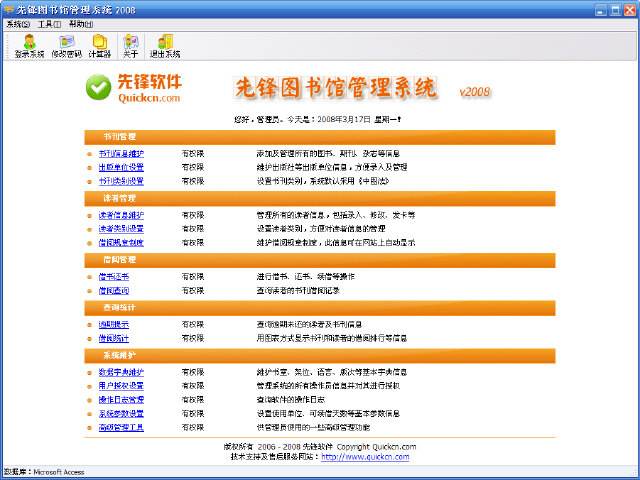Click the Quickcn.com text under the logo

[x=149, y=98]
